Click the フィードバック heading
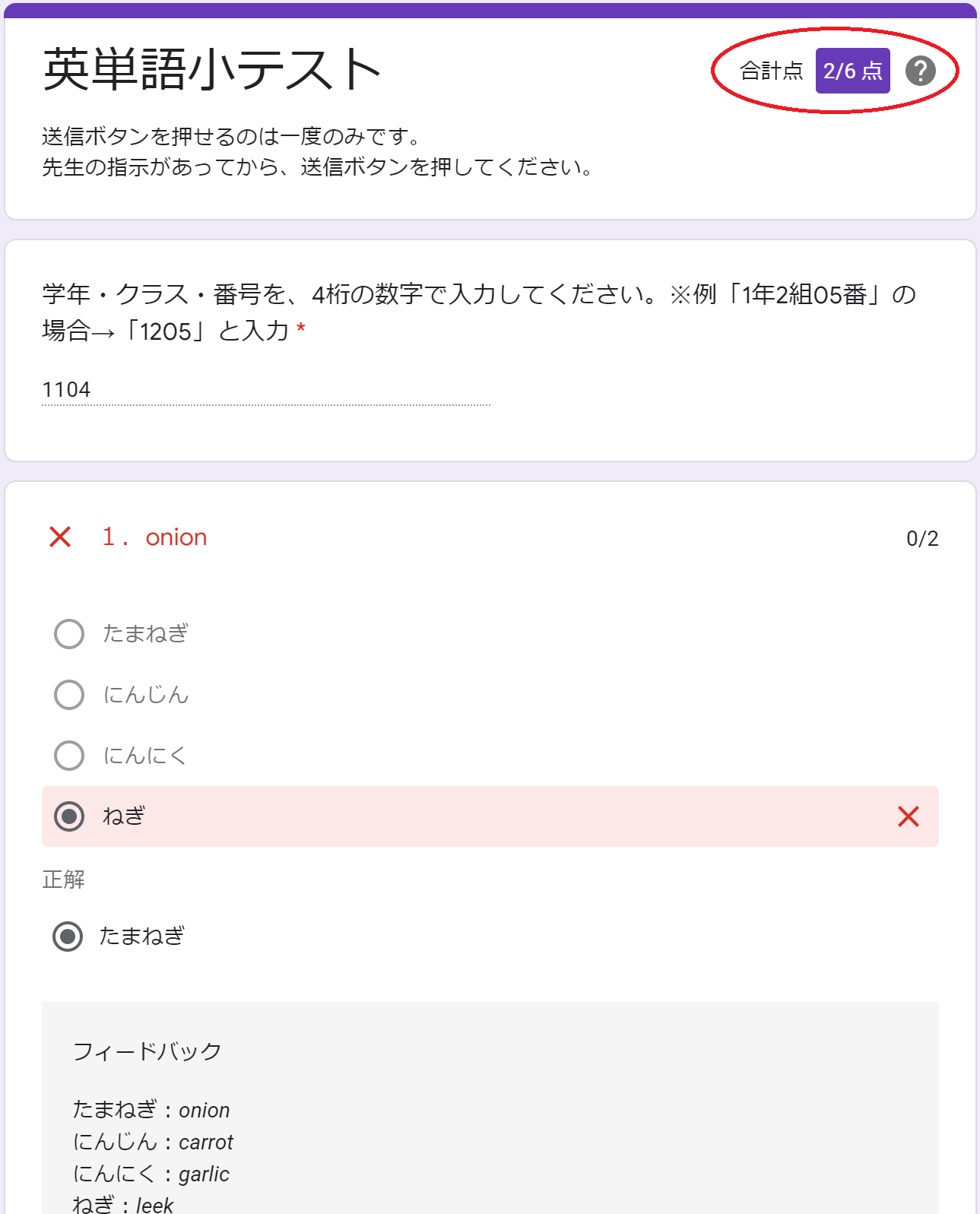Viewport: 980px width, 1214px height. point(147,1051)
